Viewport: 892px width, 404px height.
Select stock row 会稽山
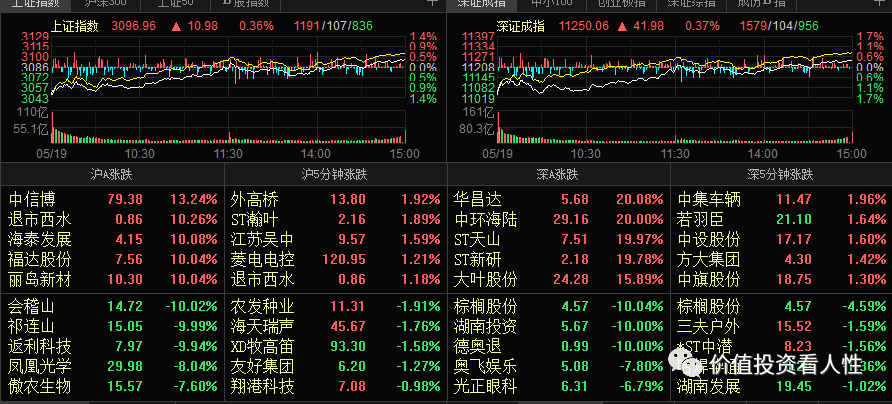112,307
